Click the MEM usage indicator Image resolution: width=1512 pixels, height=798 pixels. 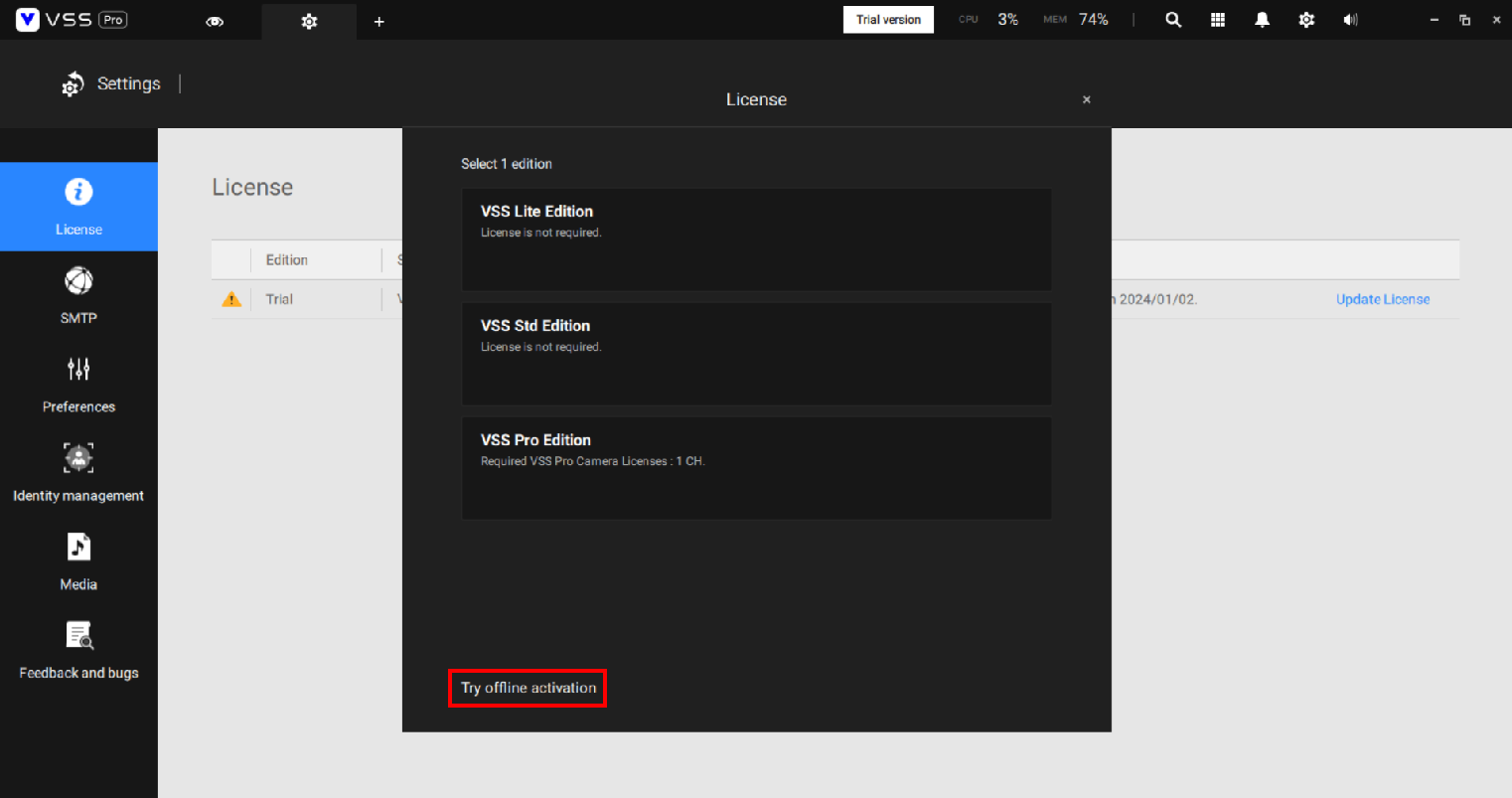(1076, 20)
